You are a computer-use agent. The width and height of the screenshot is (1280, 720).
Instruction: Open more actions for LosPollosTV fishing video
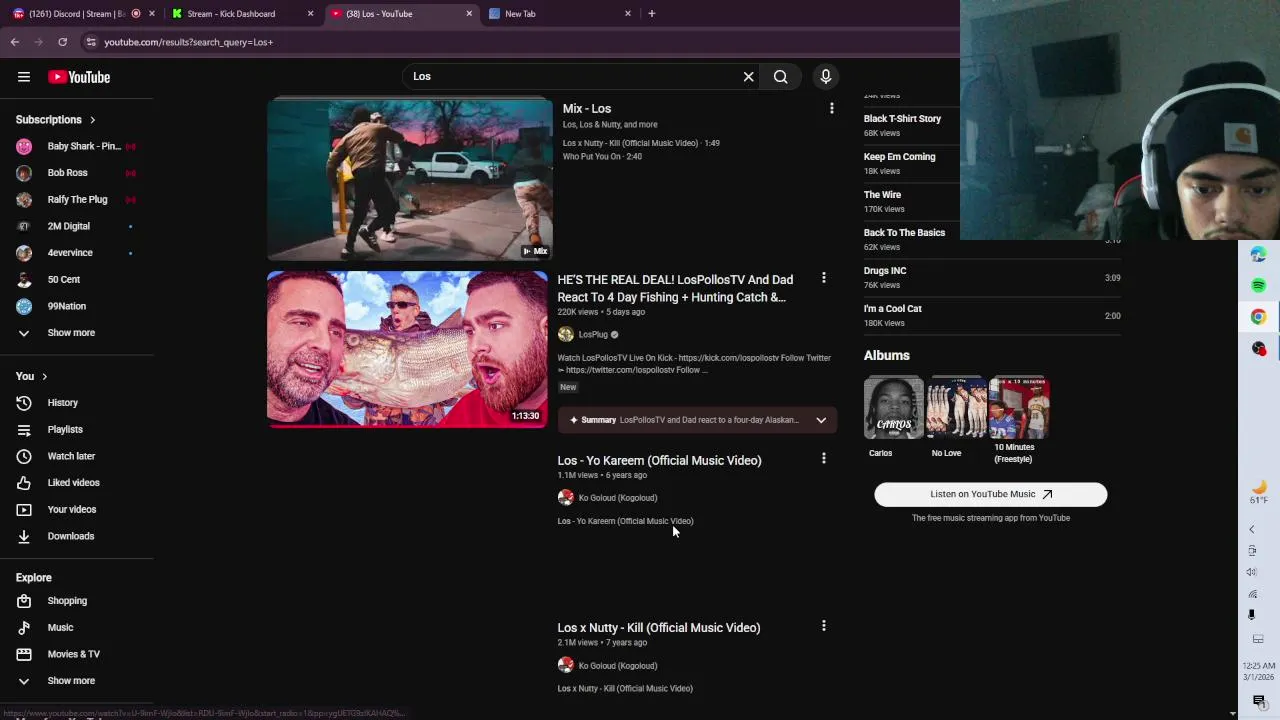tap(824, 278)
